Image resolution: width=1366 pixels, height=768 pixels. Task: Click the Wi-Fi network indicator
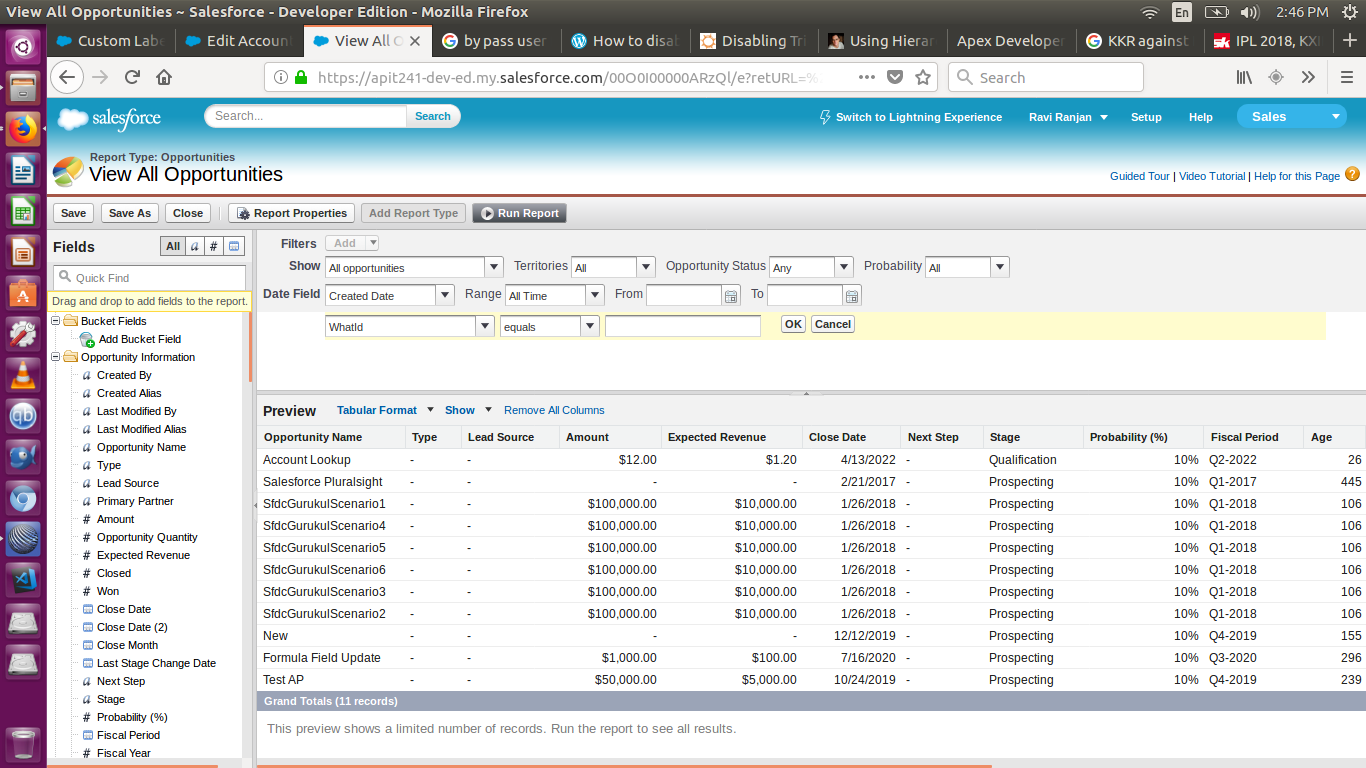tap(1150, 12)
